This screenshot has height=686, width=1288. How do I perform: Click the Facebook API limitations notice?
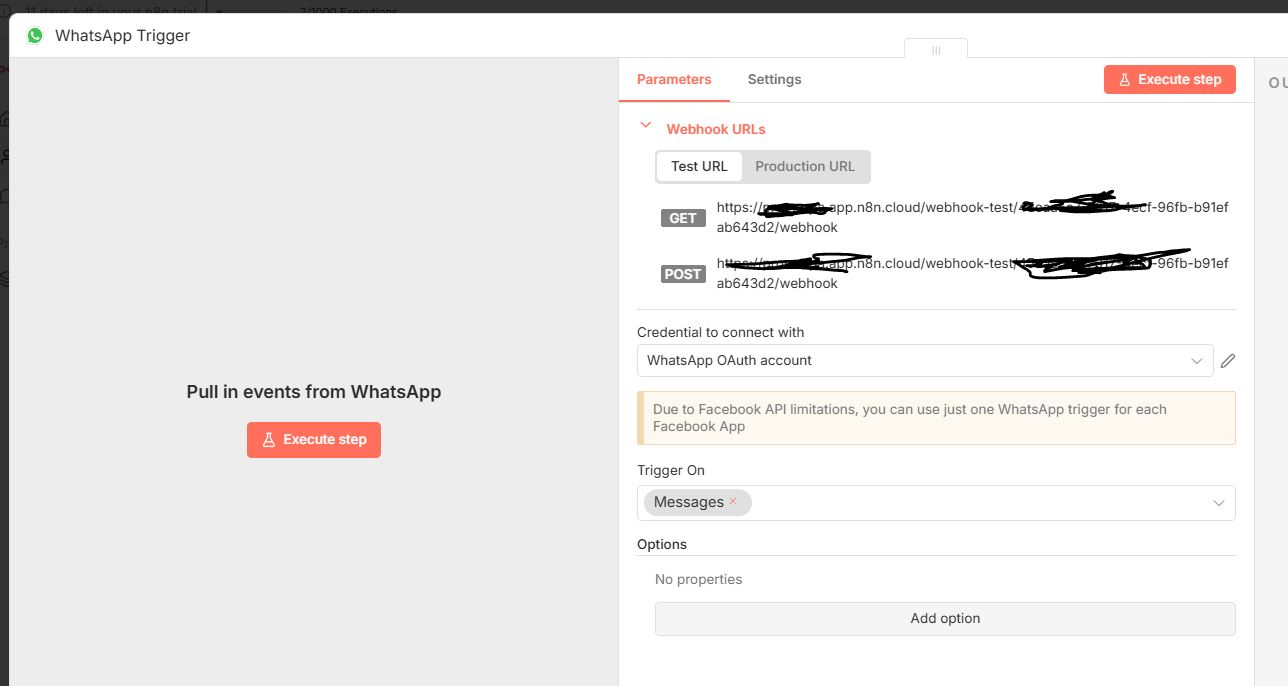point(936,418)
